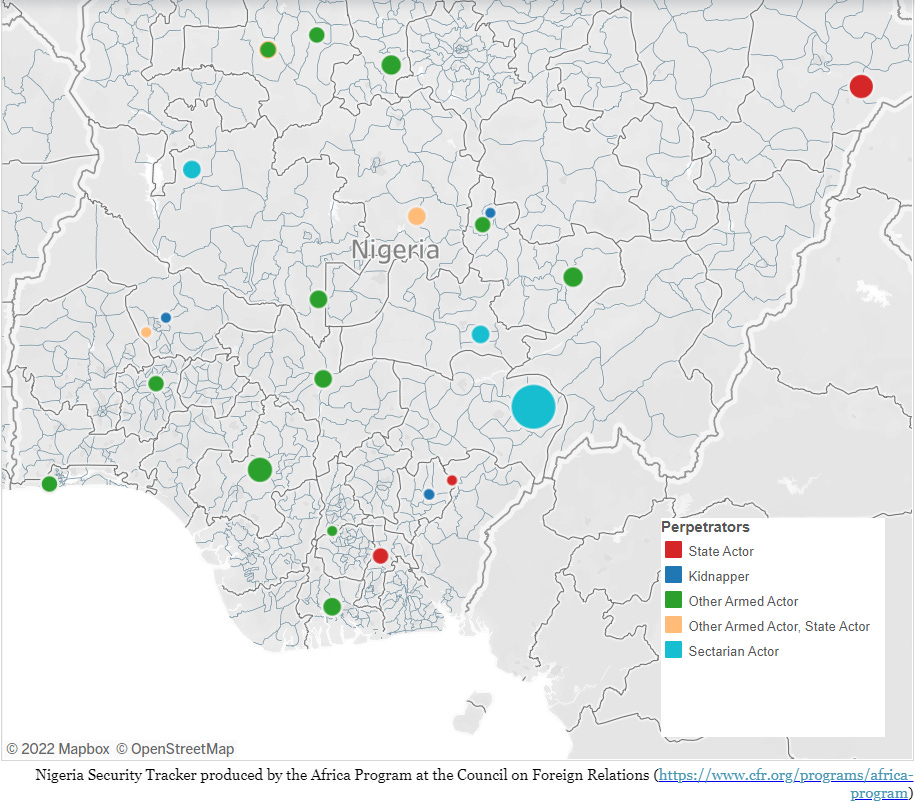Click the cyan marker in the northwest

coord(193,168)
